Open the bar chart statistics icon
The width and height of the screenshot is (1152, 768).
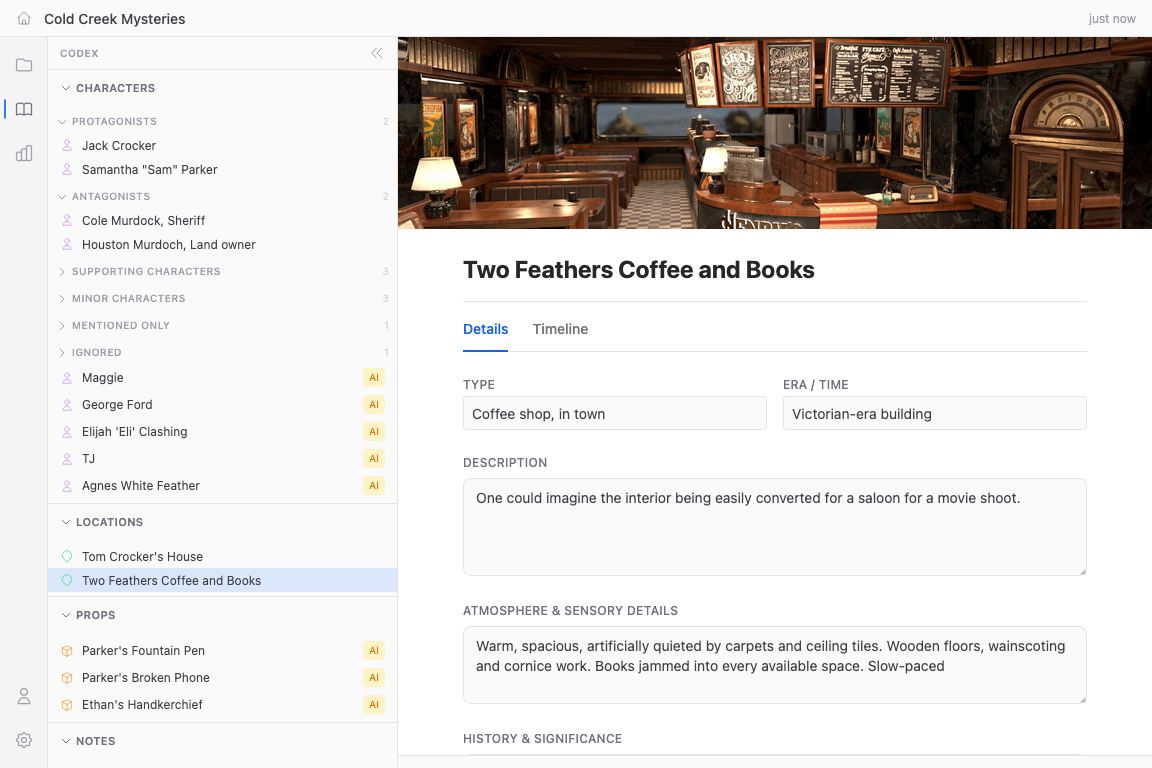(24, 153)
